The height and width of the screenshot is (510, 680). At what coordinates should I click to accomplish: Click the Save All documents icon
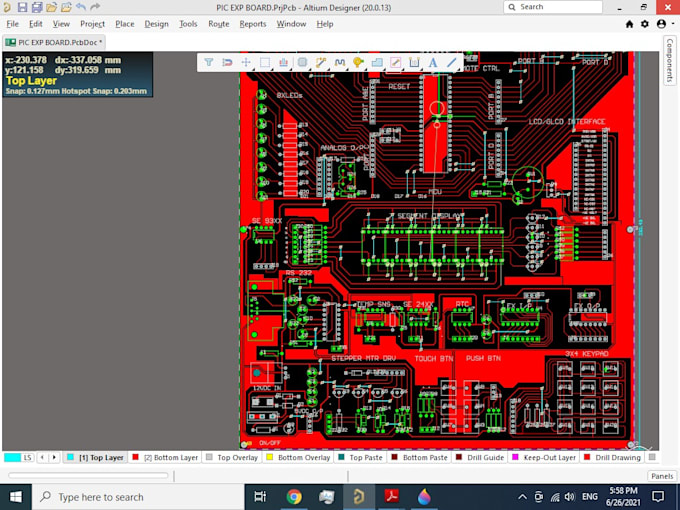[x=37, y=7]
